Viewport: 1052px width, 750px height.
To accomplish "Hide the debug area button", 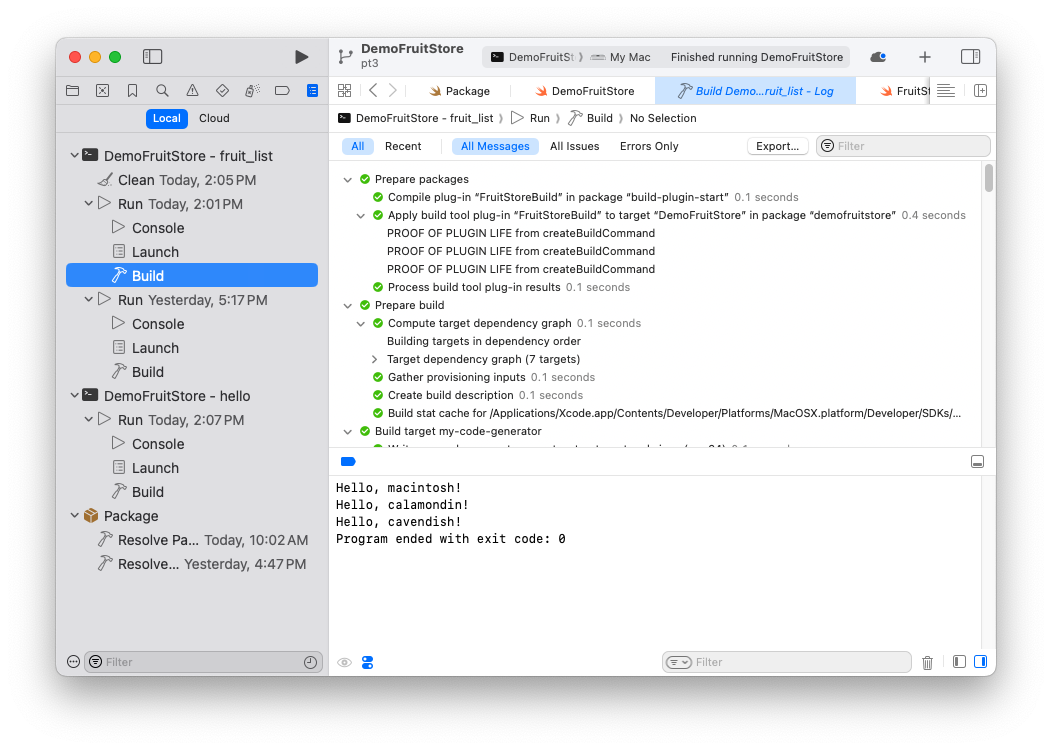I will tap(978, 462).
